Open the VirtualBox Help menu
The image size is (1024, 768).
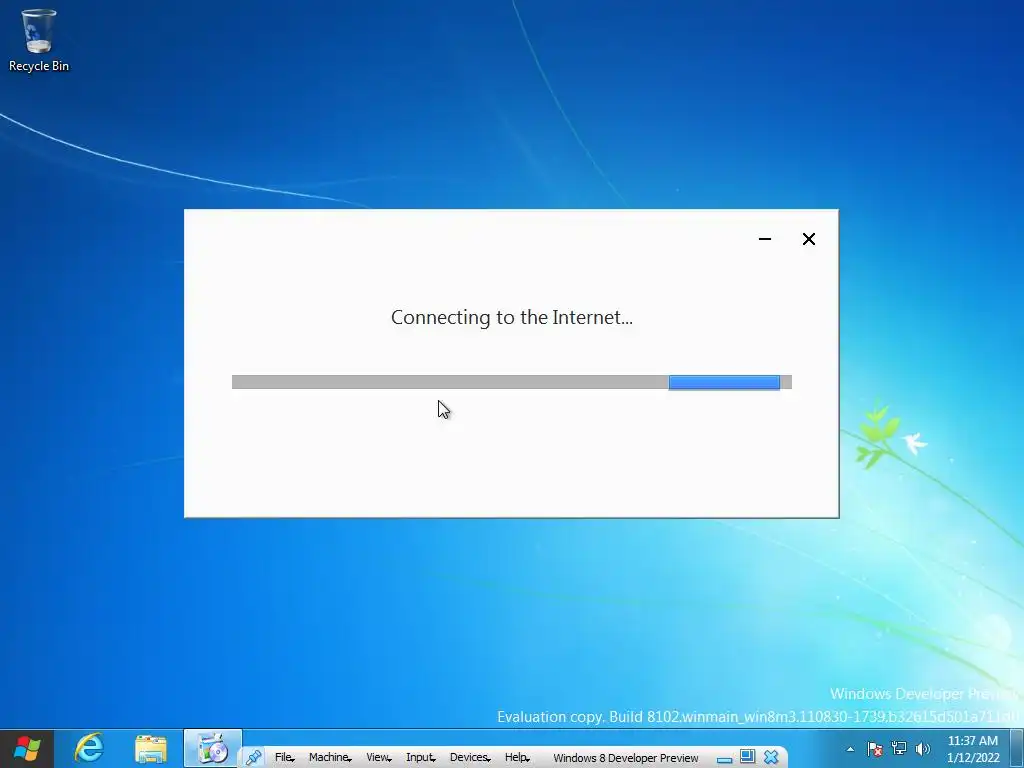click(x=517, y=758)
